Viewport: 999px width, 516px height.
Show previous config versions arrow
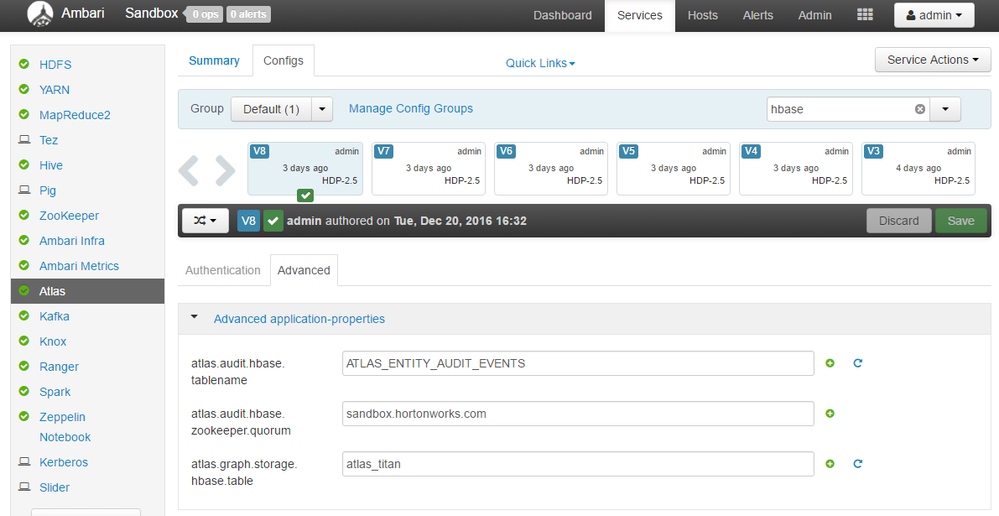(189, 170)
